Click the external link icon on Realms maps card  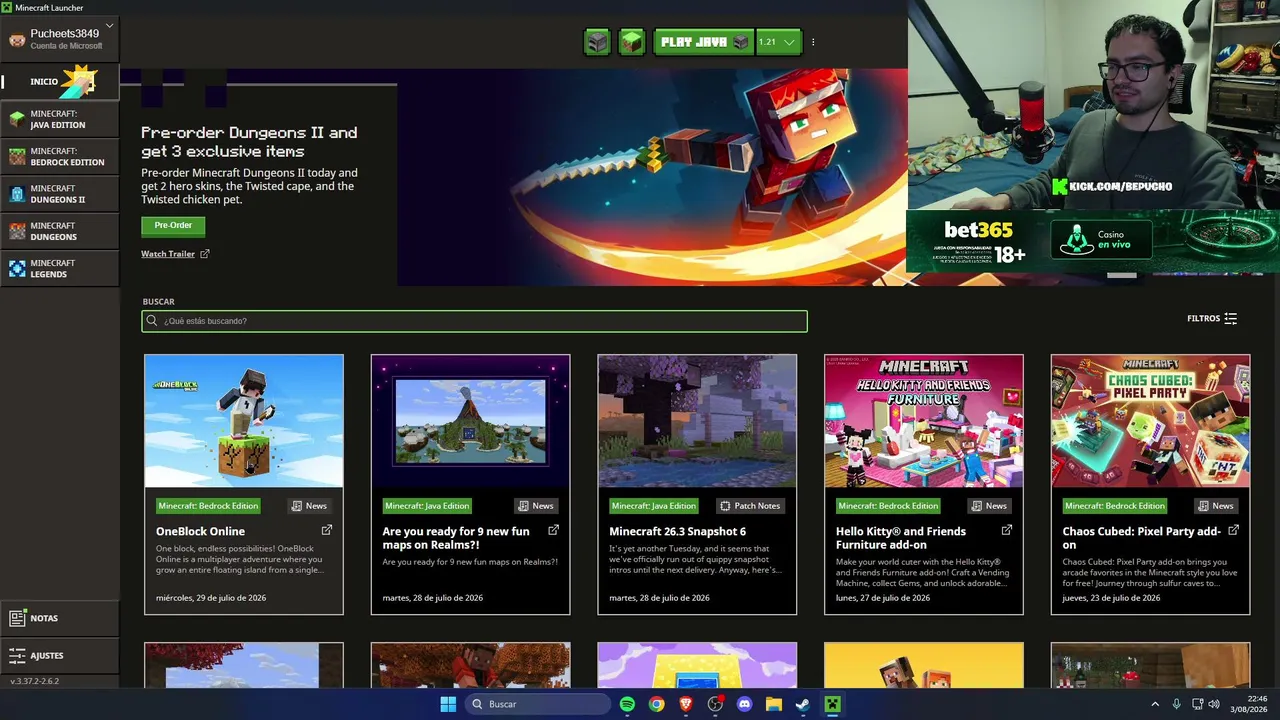[x=553, y=530]
